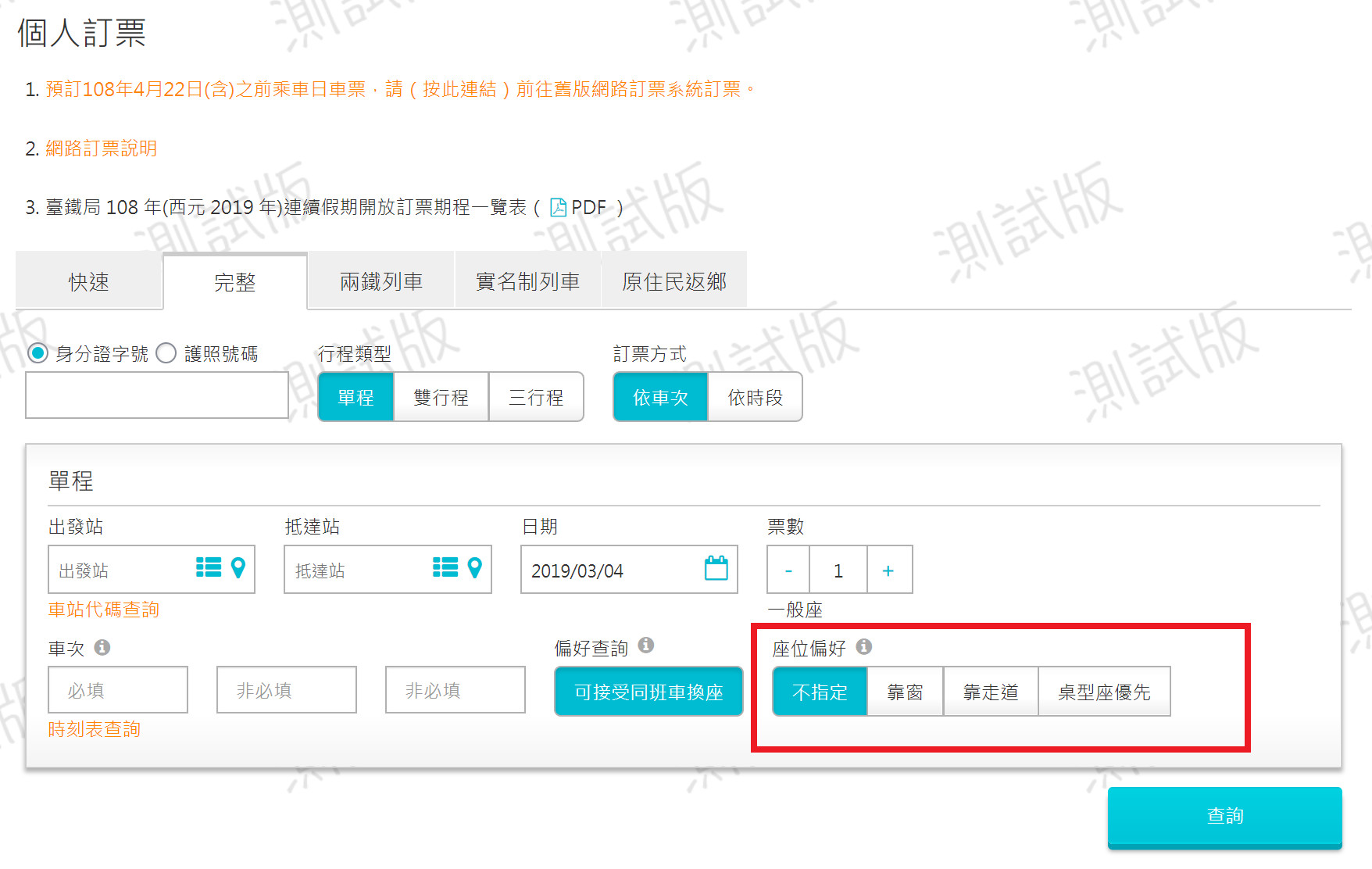Click the date field 2019/03/04
The width and height of the screenshot is (1372, 869).
pos(629,569)
